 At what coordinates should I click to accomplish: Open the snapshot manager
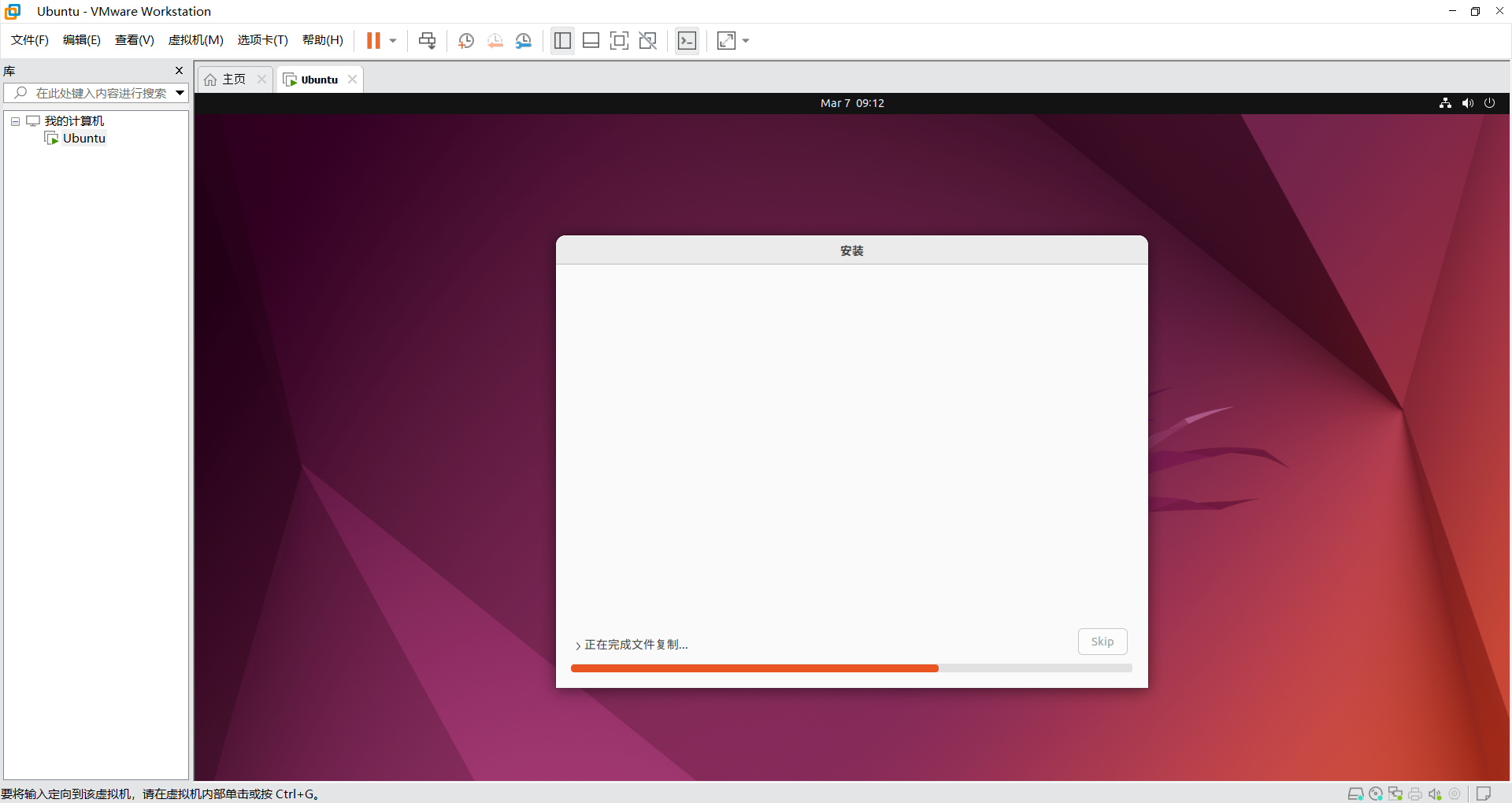point(524,41)
